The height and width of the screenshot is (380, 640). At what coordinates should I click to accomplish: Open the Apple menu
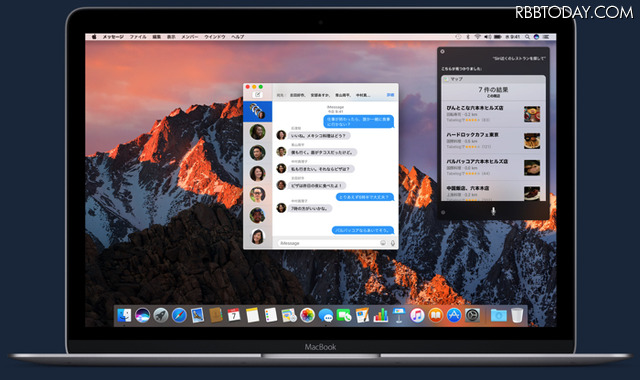[94, 37]
